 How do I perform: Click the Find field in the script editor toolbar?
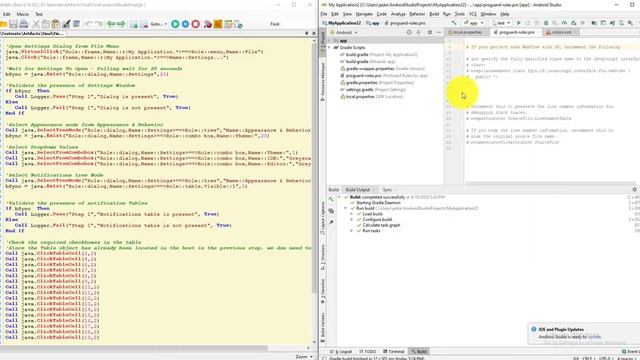tap(275, 24)
